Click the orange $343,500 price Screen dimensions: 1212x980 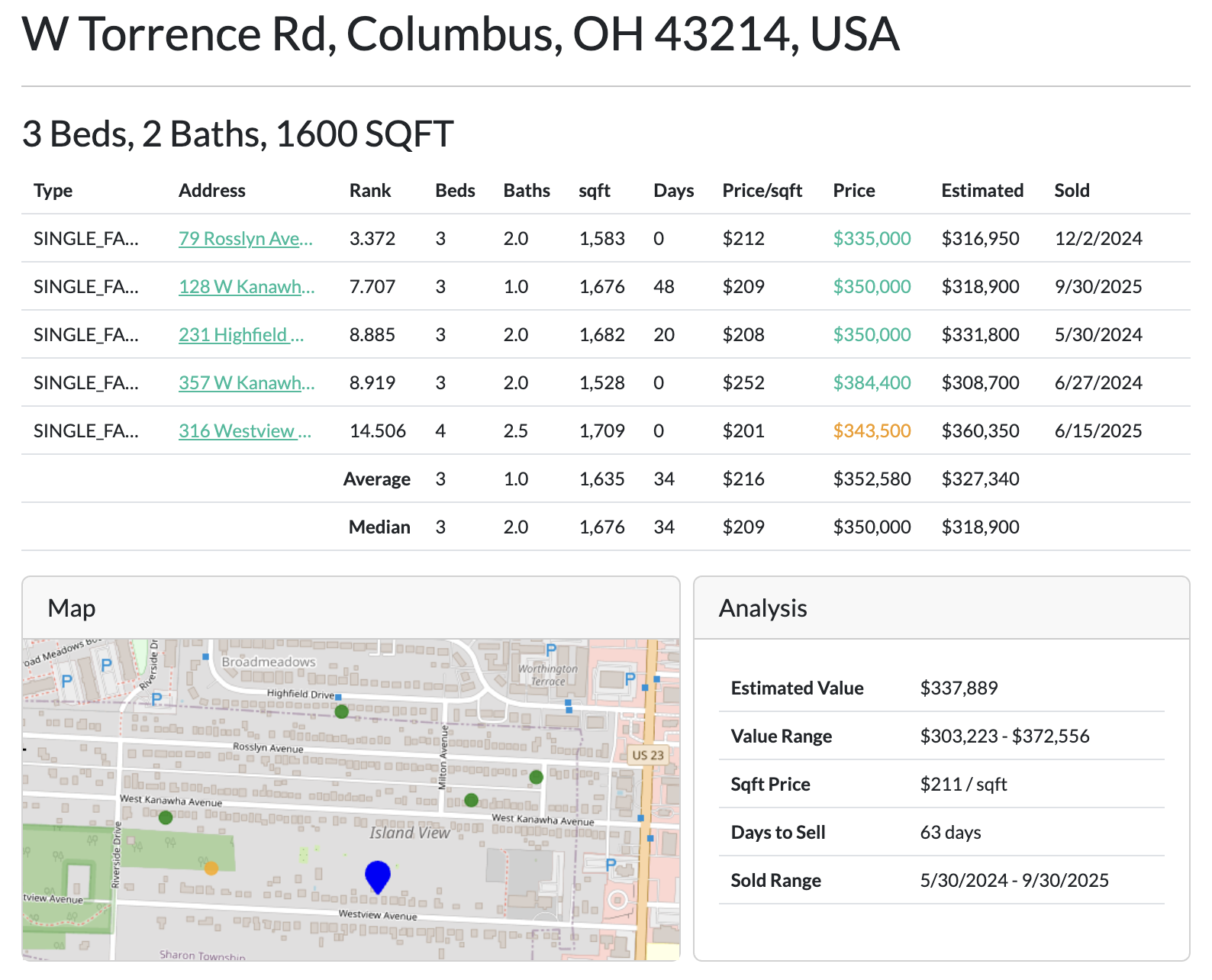pyautogui.click(x=872, y=430)
